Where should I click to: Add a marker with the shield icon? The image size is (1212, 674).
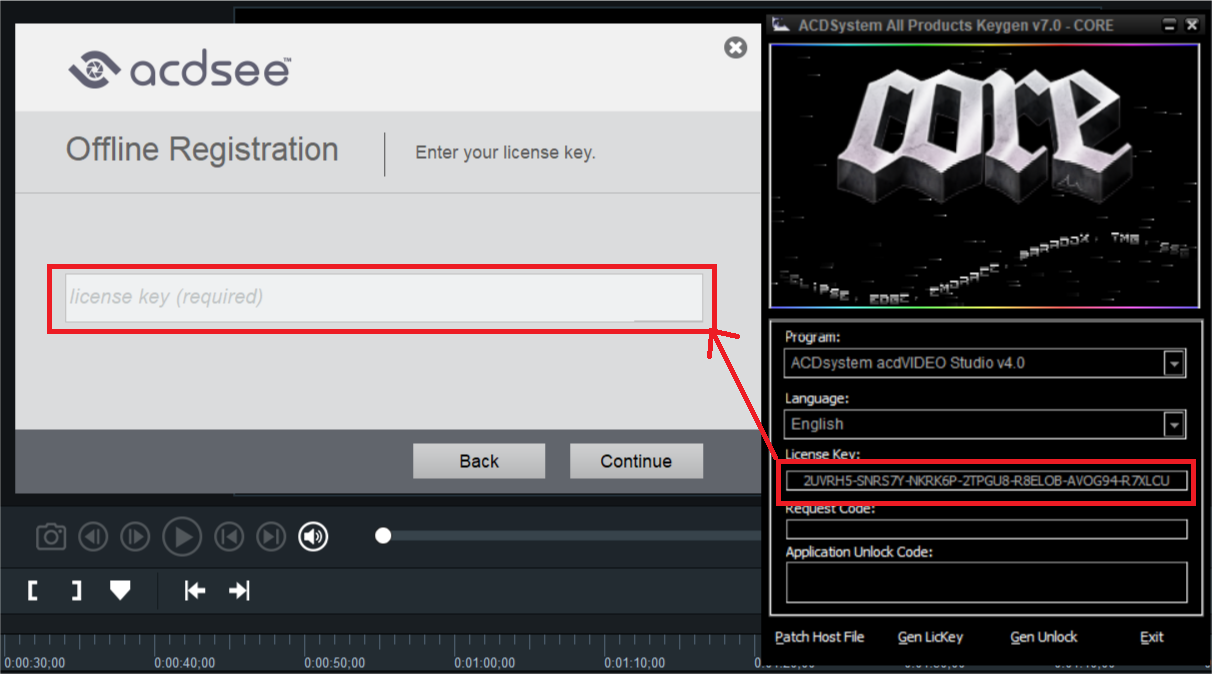point(120,591)
